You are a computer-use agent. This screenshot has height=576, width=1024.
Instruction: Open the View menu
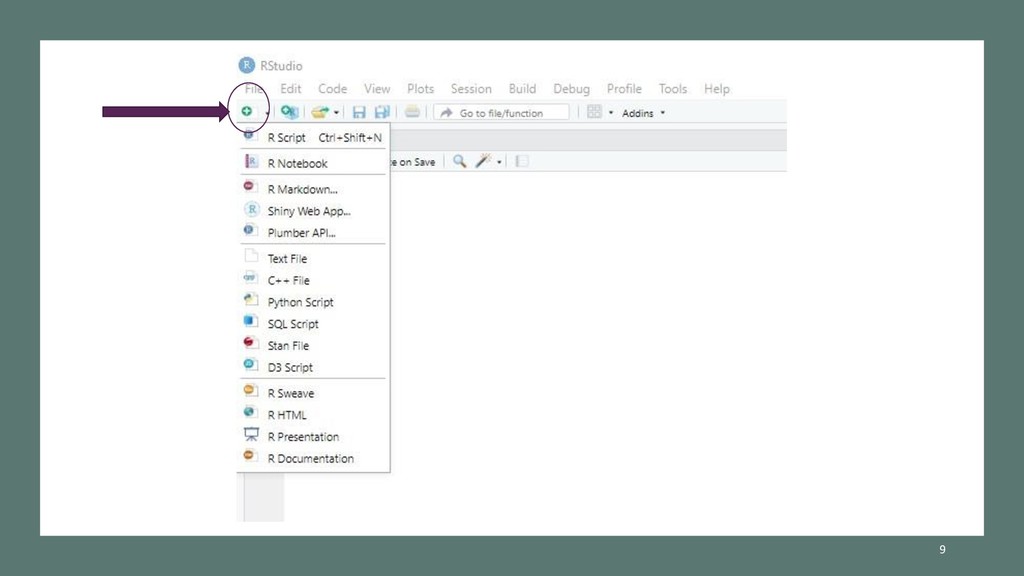[377, 89]
